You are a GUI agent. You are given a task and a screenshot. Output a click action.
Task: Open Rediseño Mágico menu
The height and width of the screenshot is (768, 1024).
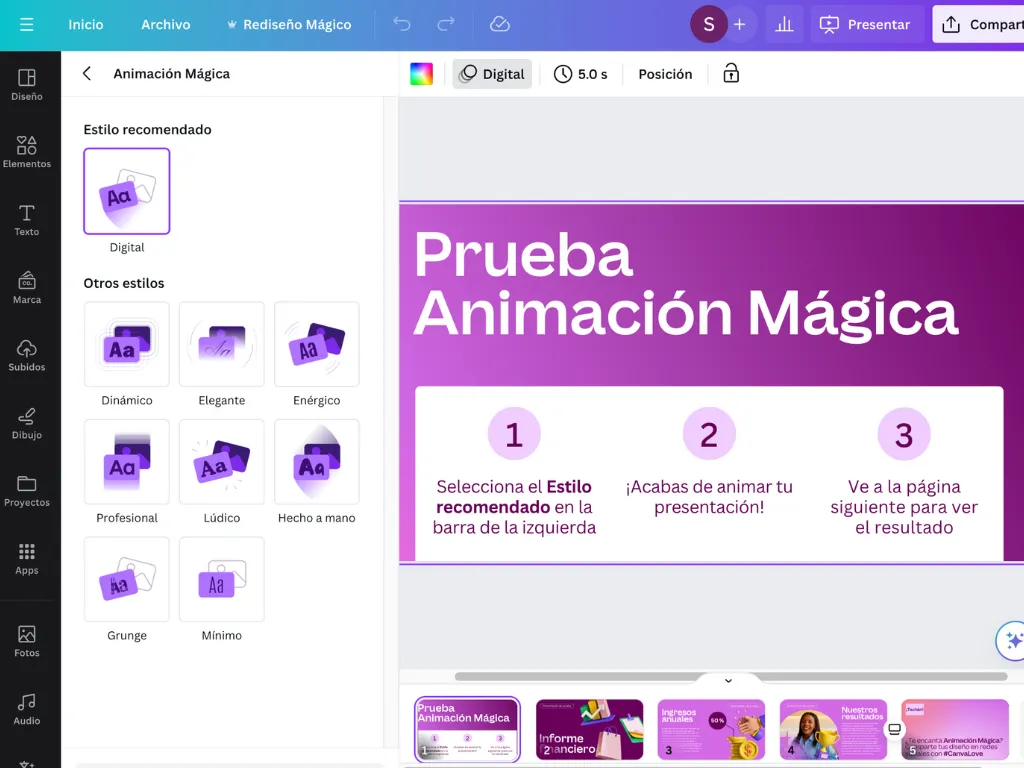tap(289, 25)
